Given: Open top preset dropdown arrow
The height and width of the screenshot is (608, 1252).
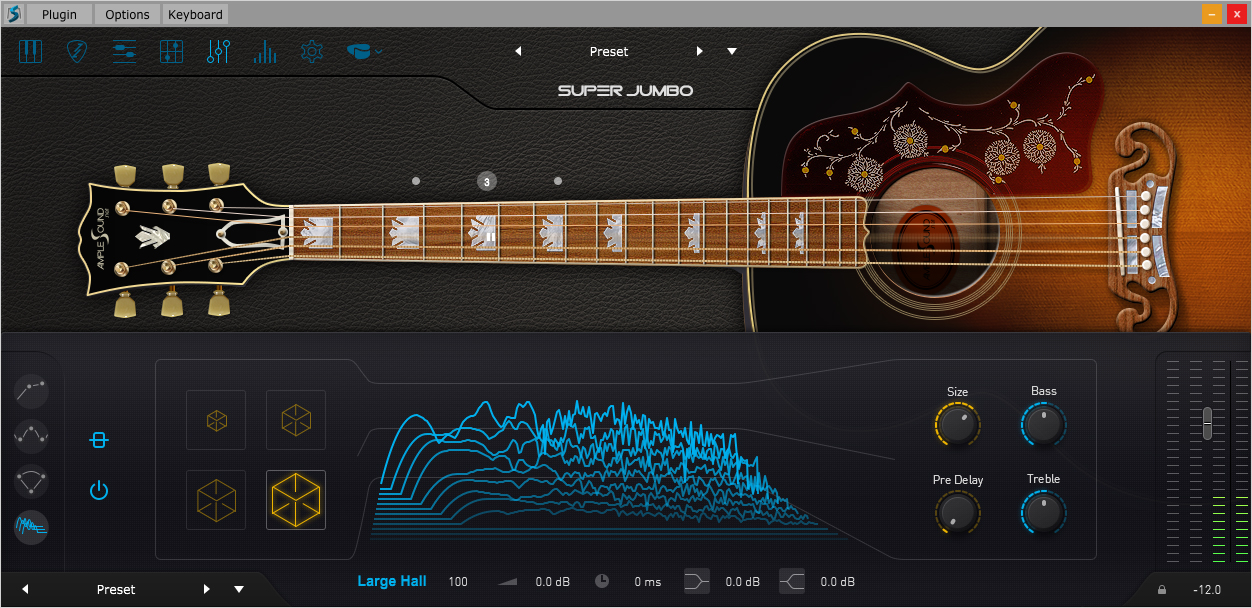Looking at the screenshot, I should pos(732,51).
